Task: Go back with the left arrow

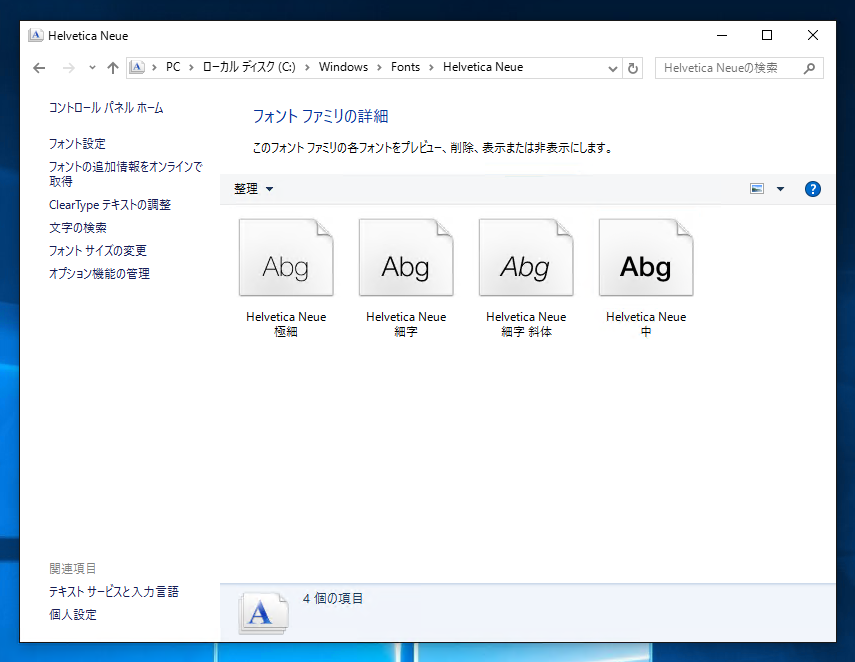Action: pos(39,68)
